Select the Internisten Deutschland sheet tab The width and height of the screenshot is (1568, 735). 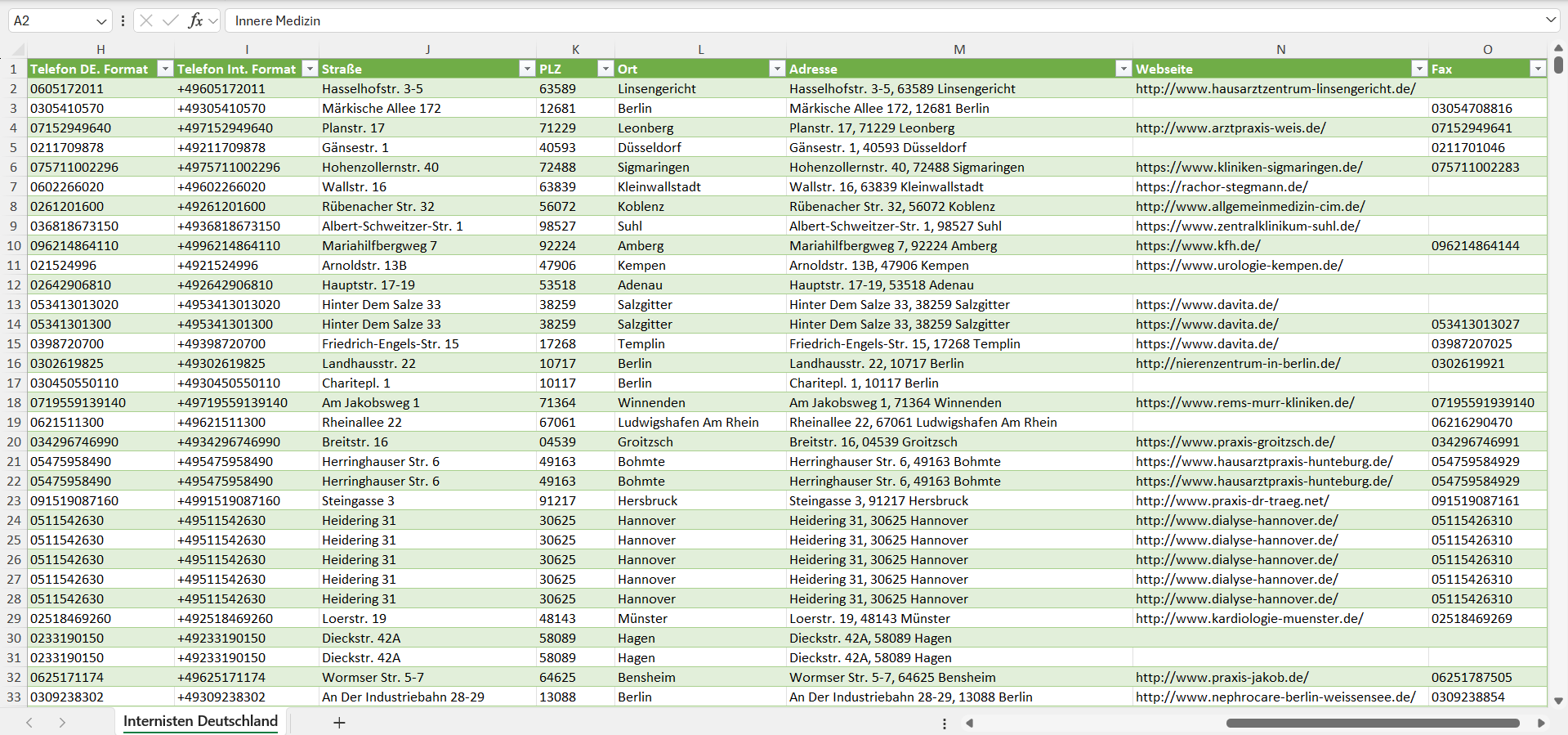[200, 721]
